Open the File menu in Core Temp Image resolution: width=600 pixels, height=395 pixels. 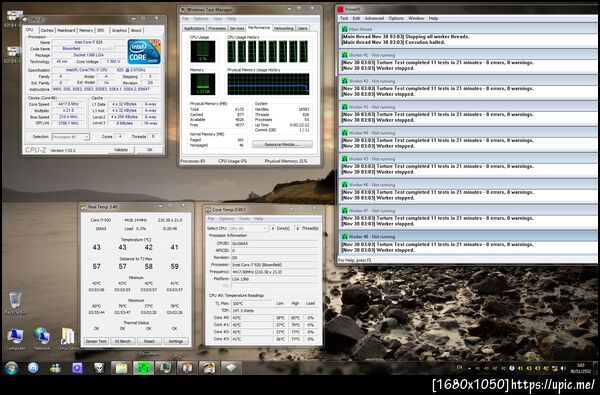[211, 219]
